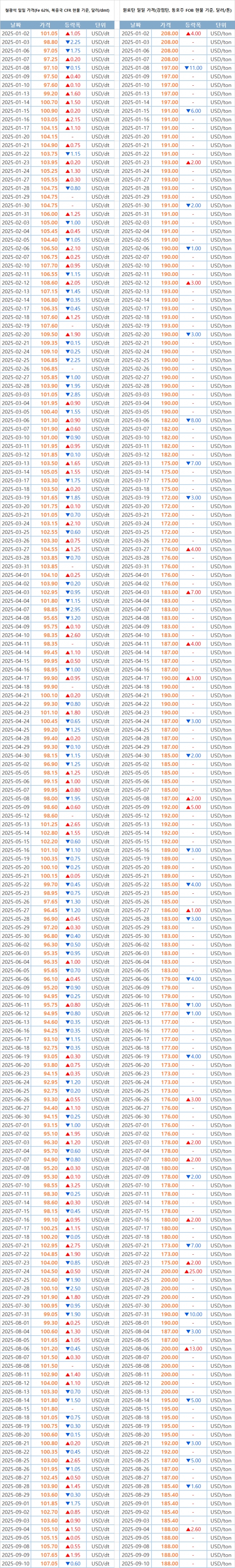Click the 철광석 일일 가격 table title

[x=55, y=10]
